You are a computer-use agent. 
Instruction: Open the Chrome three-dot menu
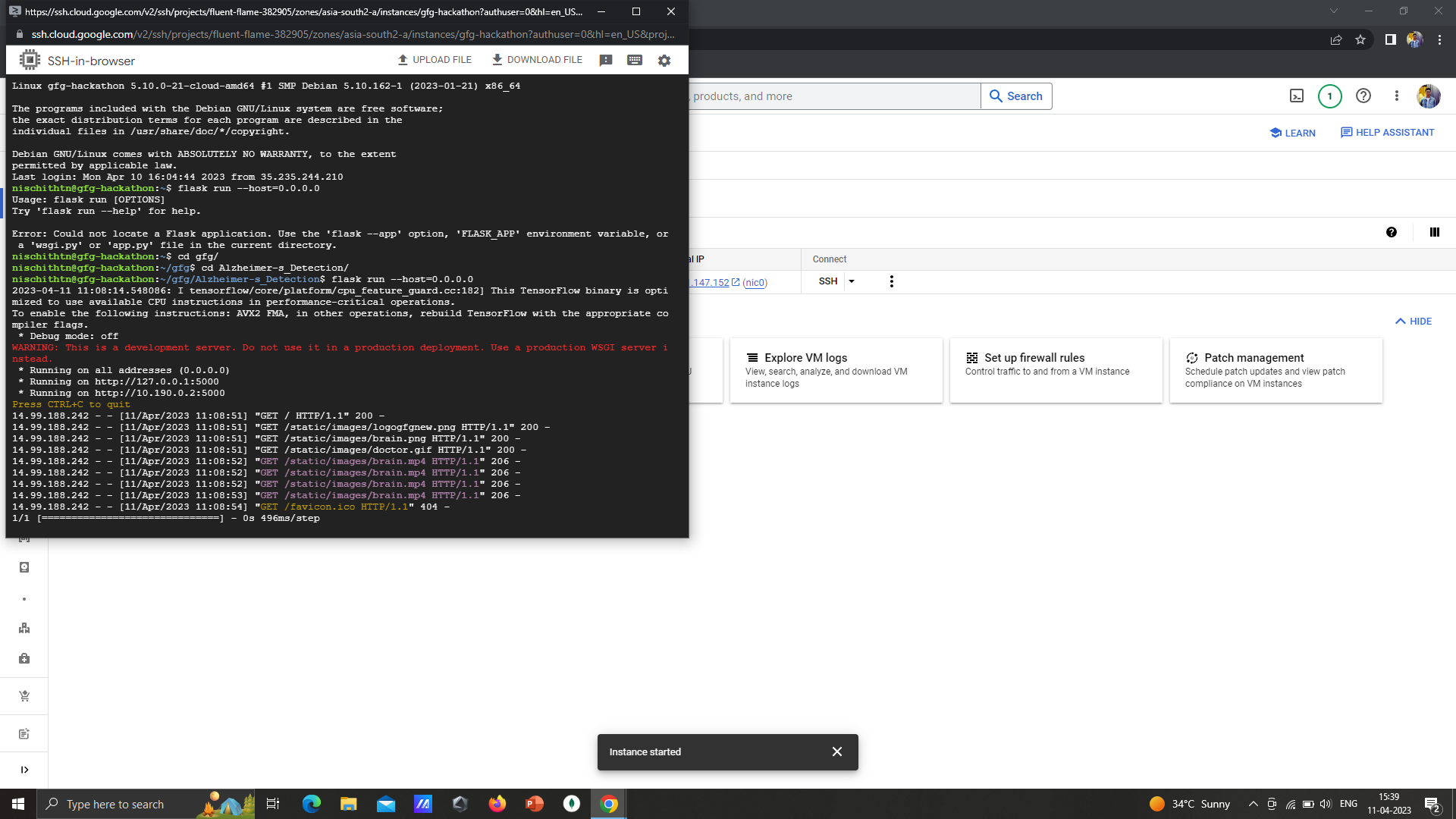pos(1440,40)
